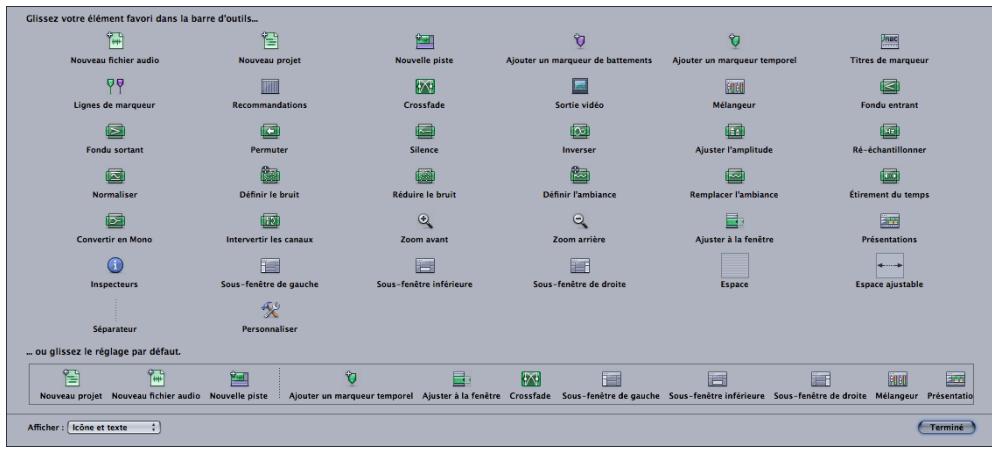Click the Sortie vidéo icon
This screenshot has height=451, width=998.
(579, 87)
